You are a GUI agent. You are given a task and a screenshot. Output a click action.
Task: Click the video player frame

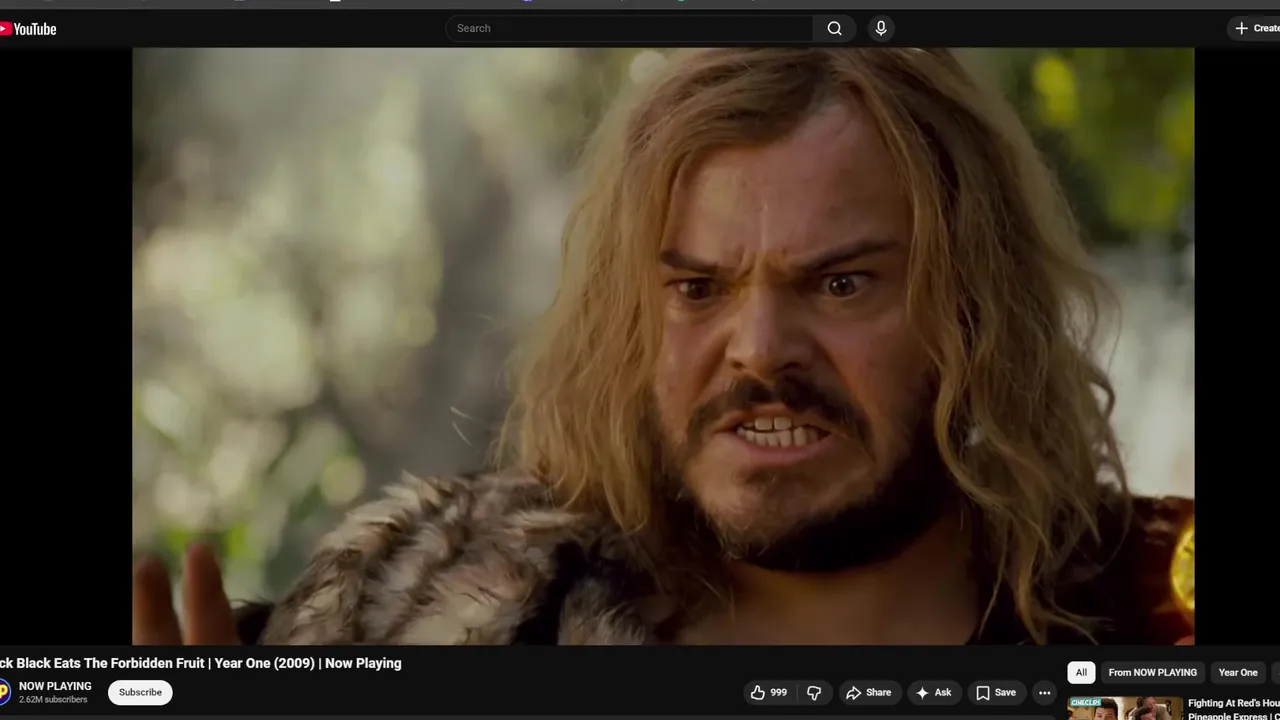(x=663, y=346)
